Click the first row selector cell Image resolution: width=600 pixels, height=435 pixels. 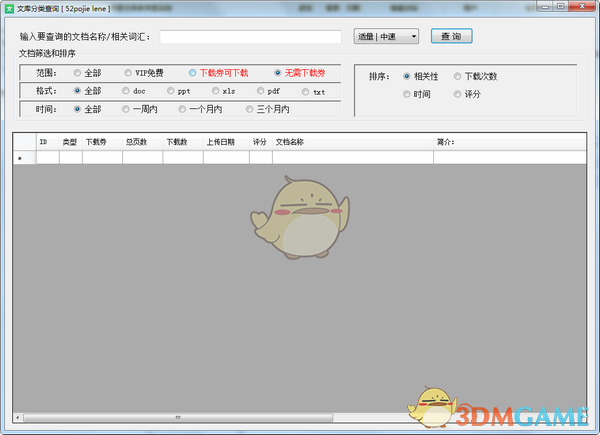click(24, 158)
